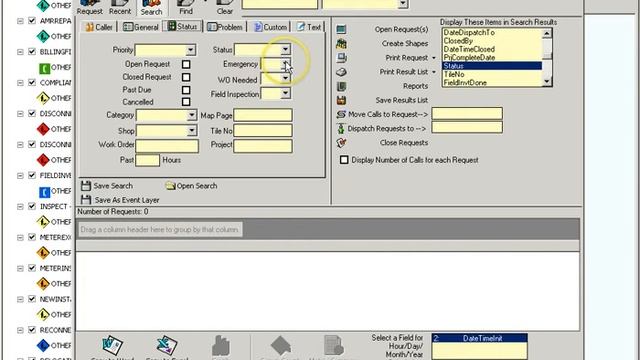Open the Category dropdown

pyautogui.click(x=191, y=115)
